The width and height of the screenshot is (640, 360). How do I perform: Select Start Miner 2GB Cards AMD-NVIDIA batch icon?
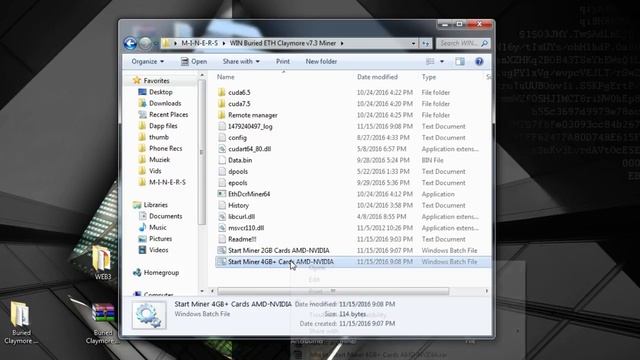pos(222,251)
